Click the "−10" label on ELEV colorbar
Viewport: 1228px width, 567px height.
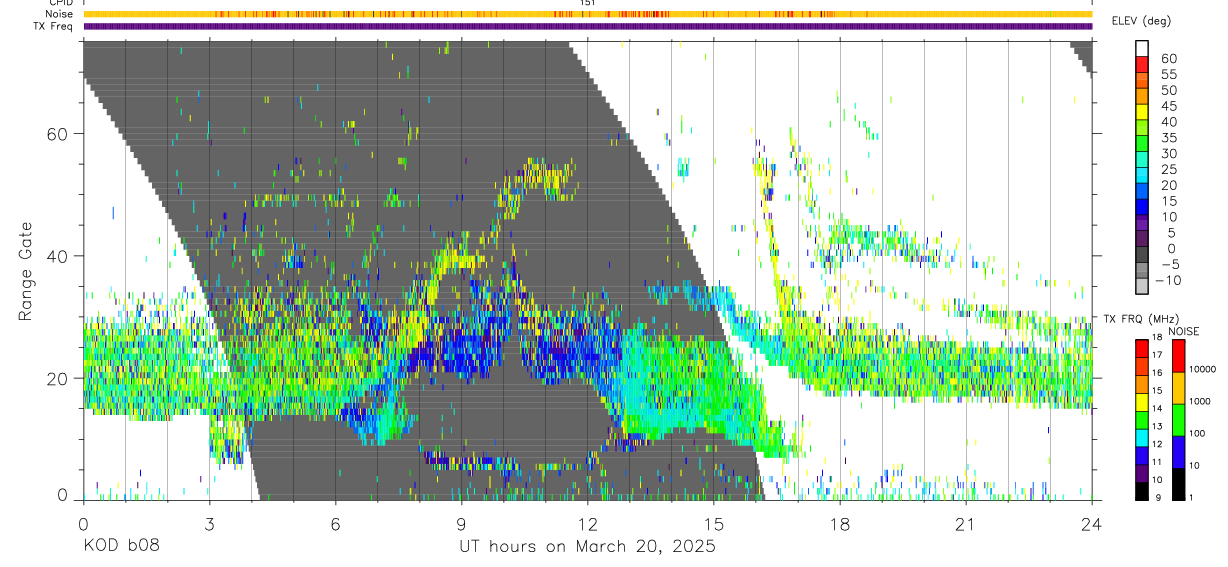1169,280
